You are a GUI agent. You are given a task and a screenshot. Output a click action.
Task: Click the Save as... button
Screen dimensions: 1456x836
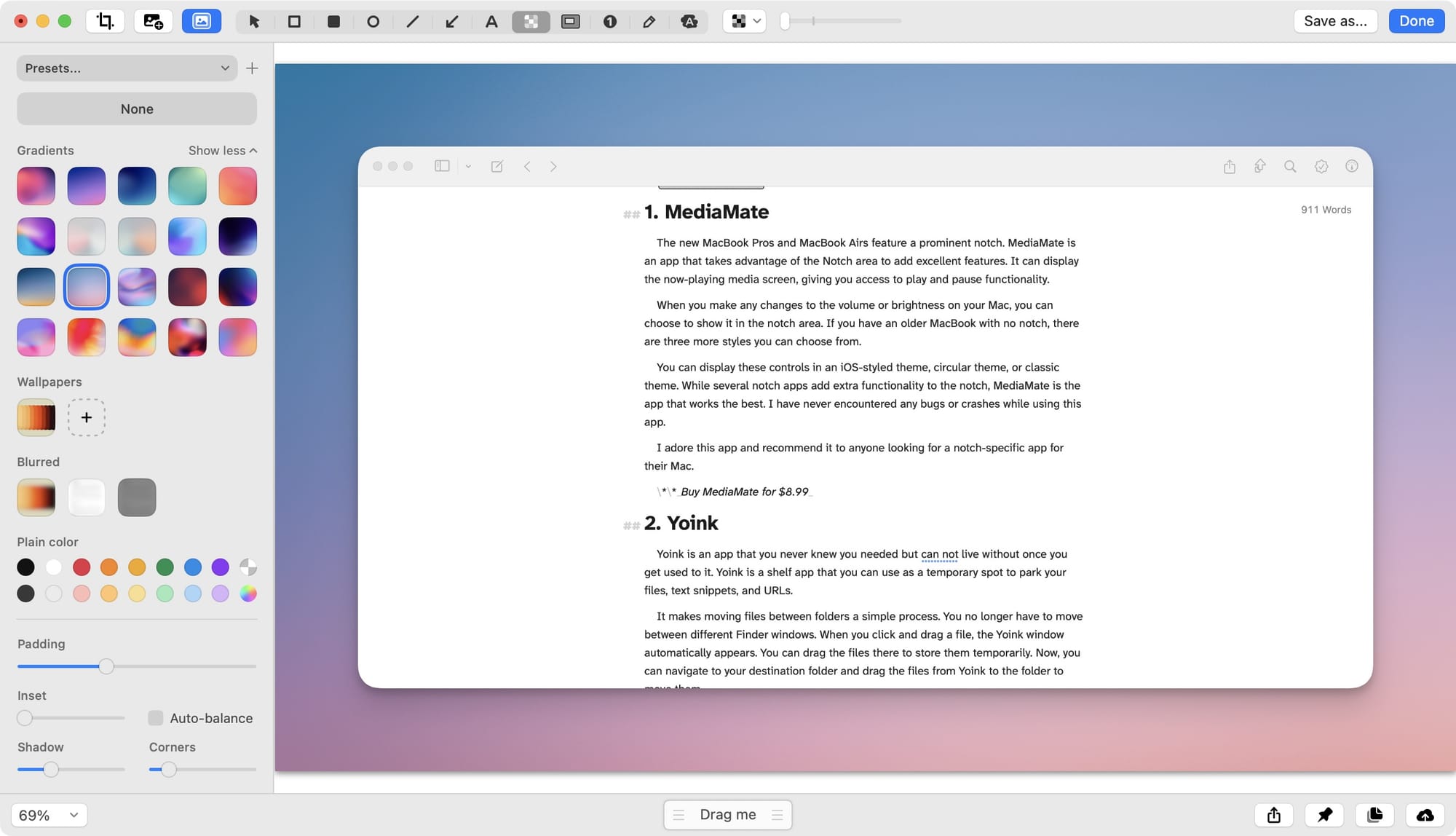pos(1335,21)
